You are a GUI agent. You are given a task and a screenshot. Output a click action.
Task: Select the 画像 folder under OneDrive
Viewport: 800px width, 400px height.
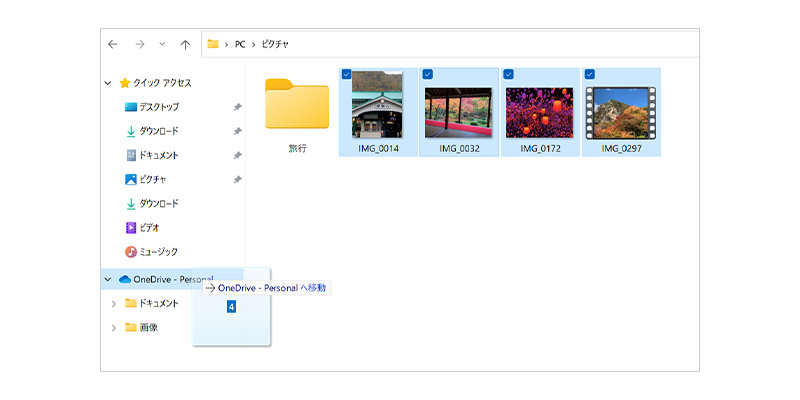[148, 328]
